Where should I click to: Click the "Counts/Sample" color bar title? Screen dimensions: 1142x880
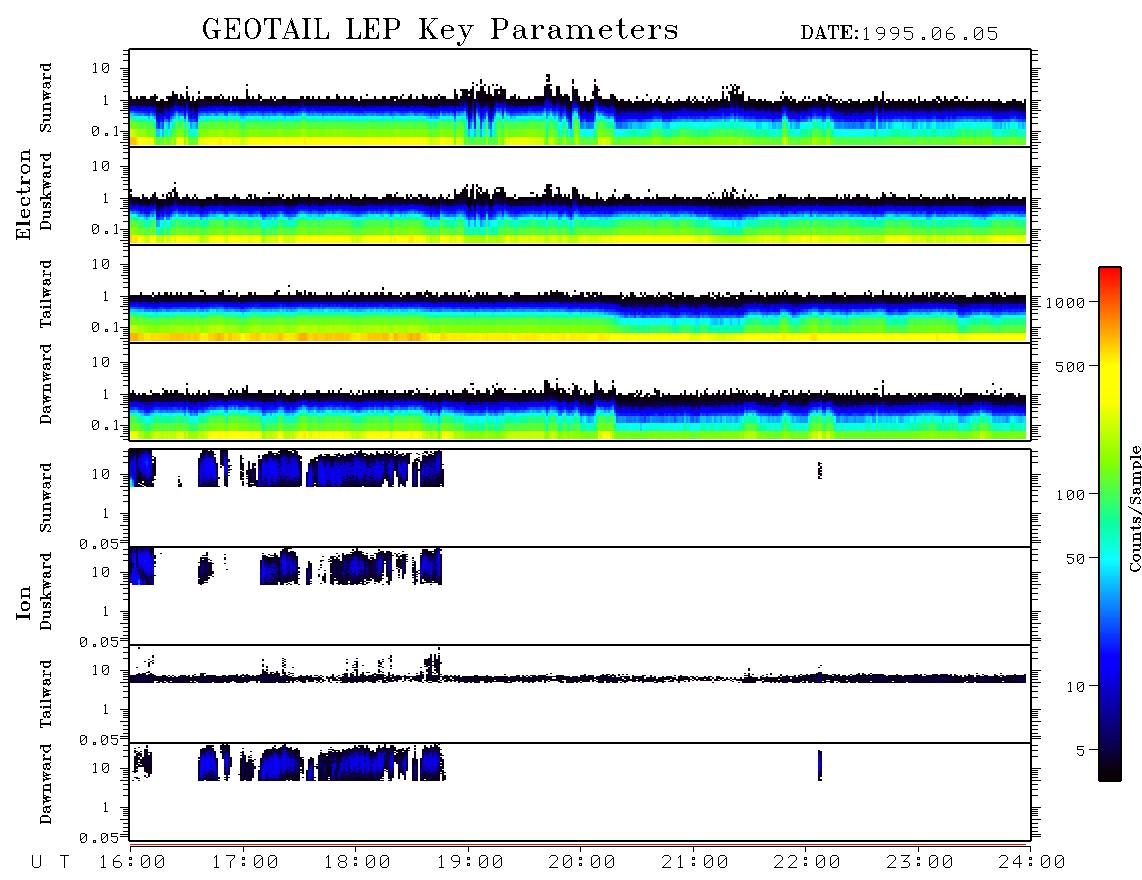1134,509
